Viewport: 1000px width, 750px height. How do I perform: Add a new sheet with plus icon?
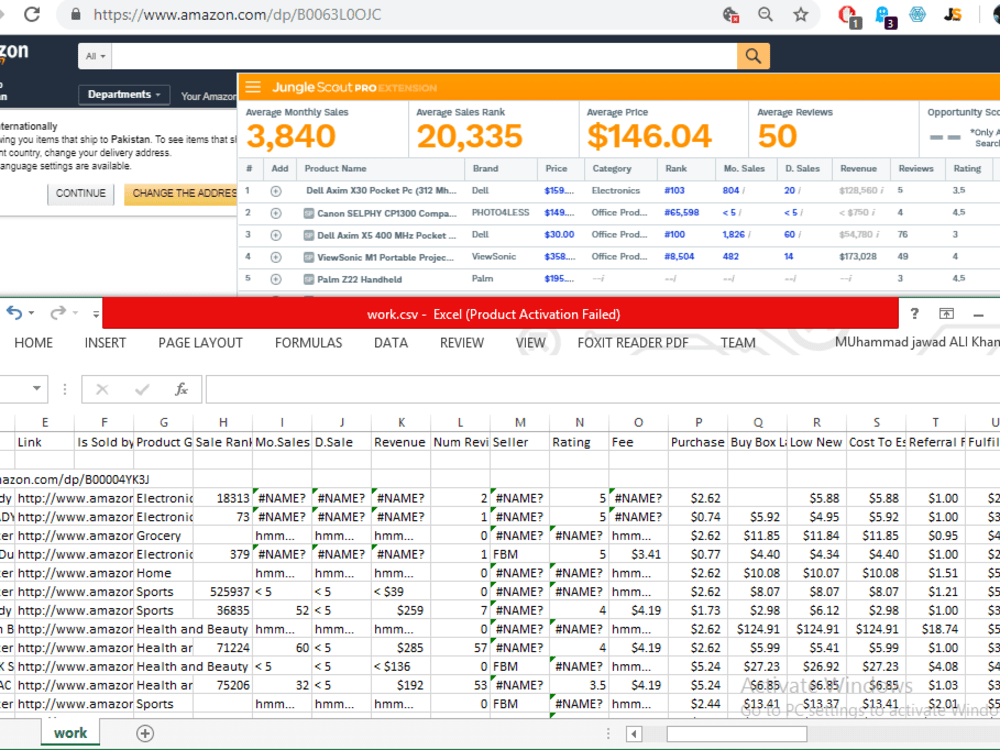pos(145,733)
